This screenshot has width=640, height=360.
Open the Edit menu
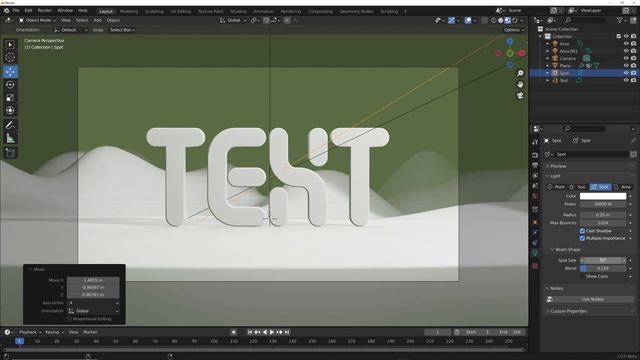point(28,11)
